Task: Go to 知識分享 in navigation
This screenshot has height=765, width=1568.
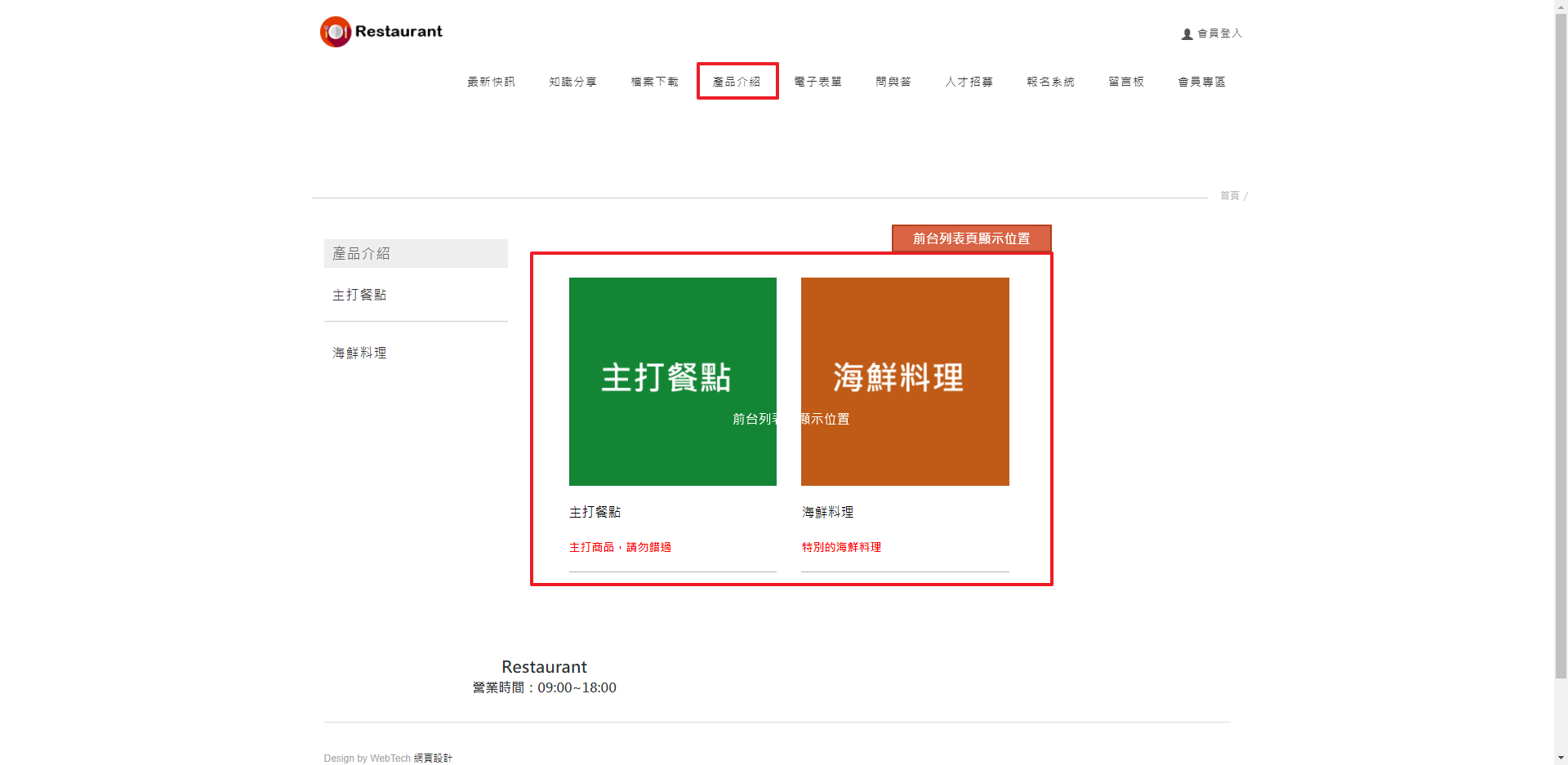Action: point(572,82)
